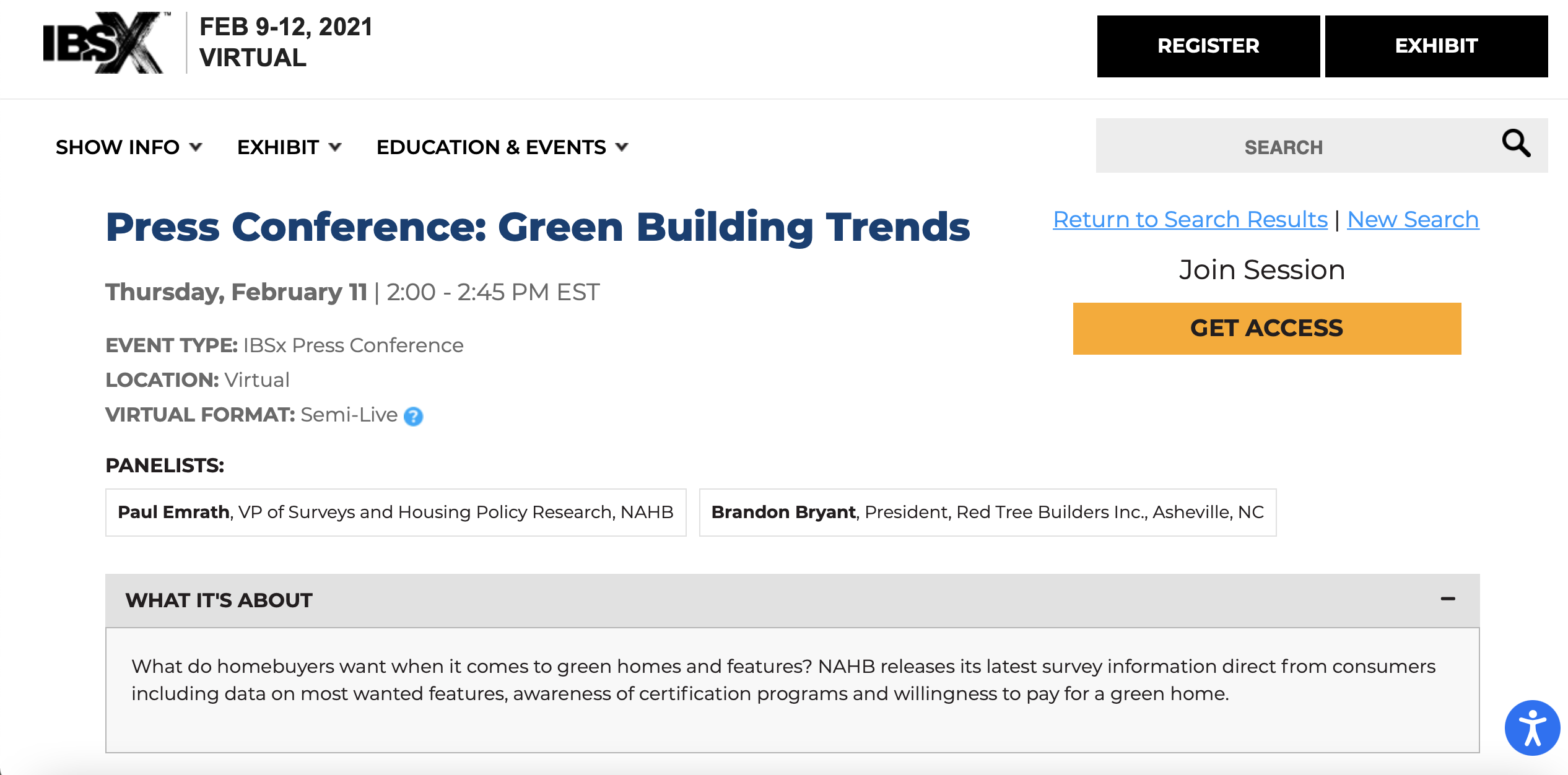Click the search magnifier icon
Viewport: 1568px width, 775px height.
[x=1516, y=144]
